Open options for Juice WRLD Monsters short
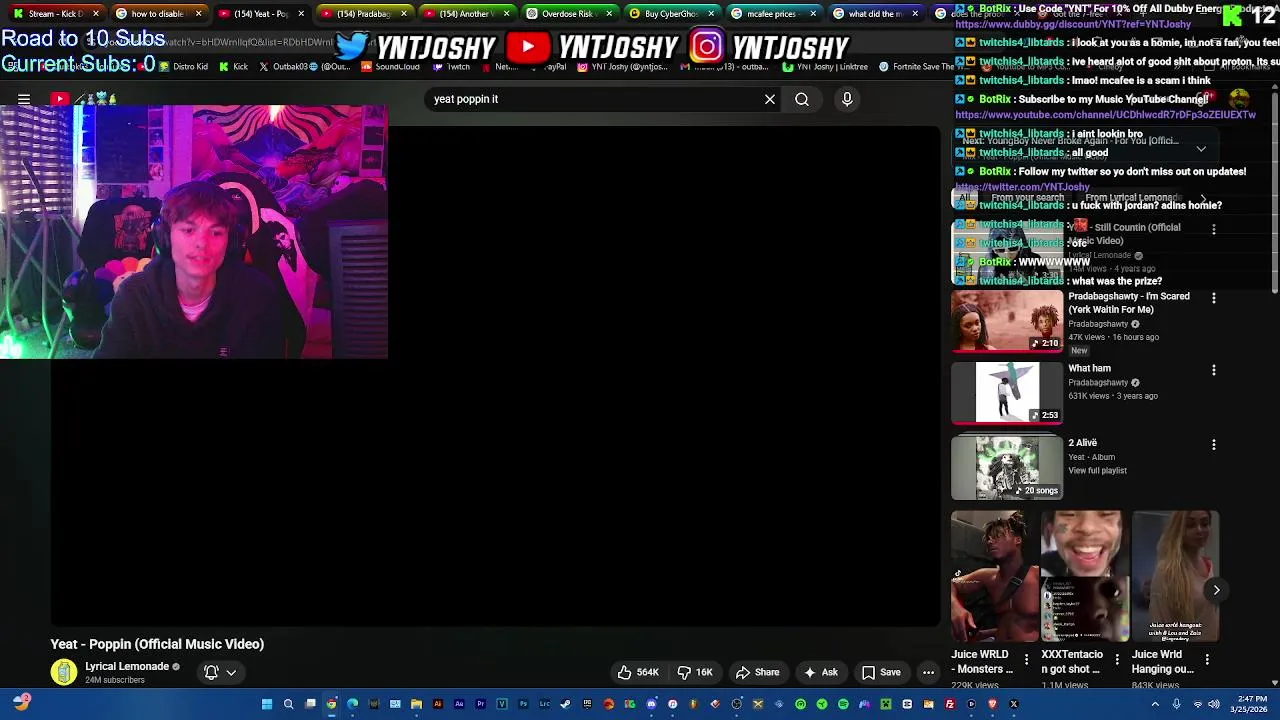This screenshot has width=1280, height=720. click(x=1026, y=658)
